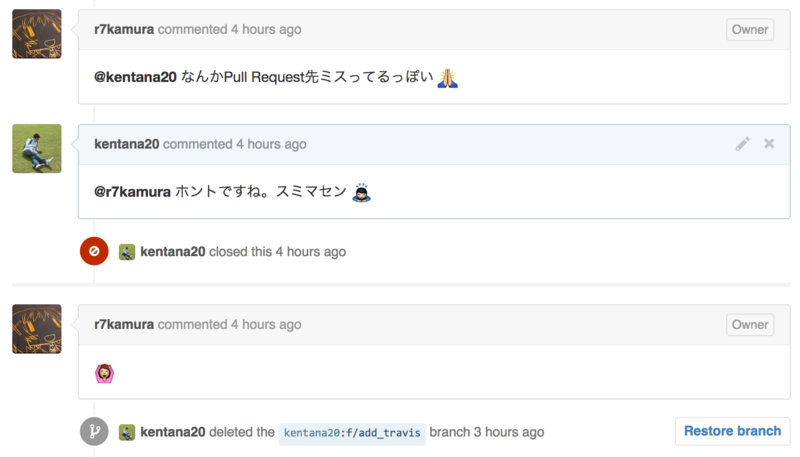Click the Restore branch button
Viewport: 800px width, 457px height.
(732, 431)
